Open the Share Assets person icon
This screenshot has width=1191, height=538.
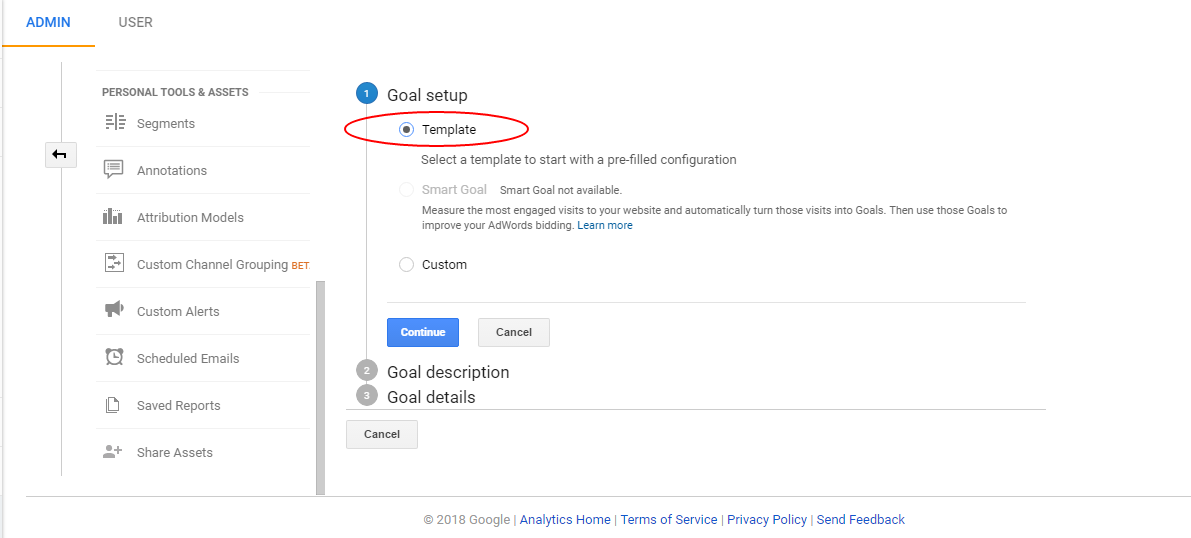(113, 452)
